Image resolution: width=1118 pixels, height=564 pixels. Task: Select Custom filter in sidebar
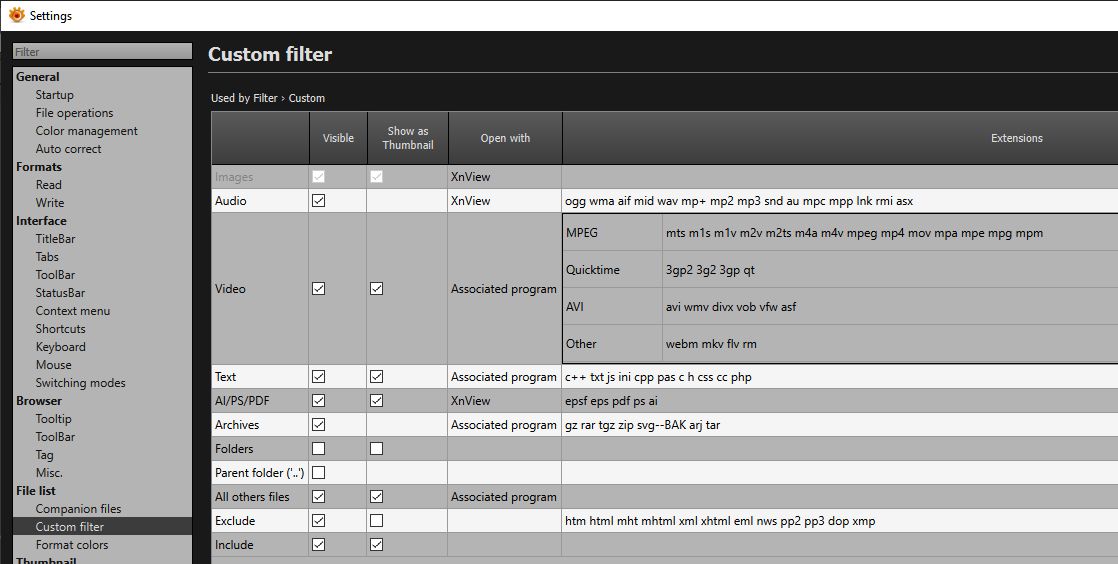[103, 526]
